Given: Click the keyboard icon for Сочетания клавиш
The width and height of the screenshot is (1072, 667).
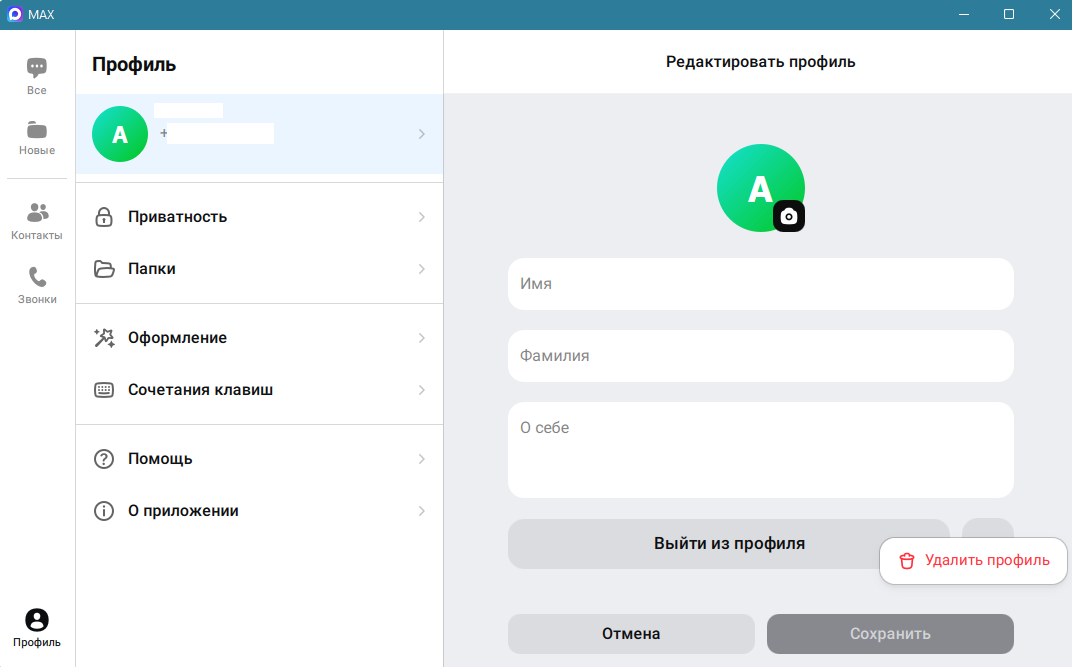Looking at the screenshot, I should pyautogui.click(x=104, y=390).
